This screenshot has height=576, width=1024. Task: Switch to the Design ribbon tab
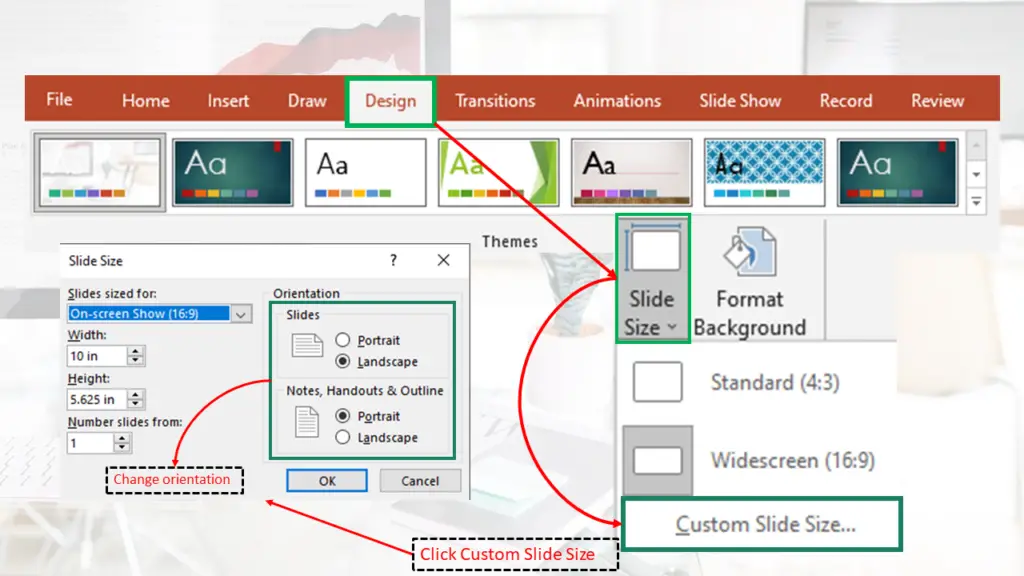(391, 100)
